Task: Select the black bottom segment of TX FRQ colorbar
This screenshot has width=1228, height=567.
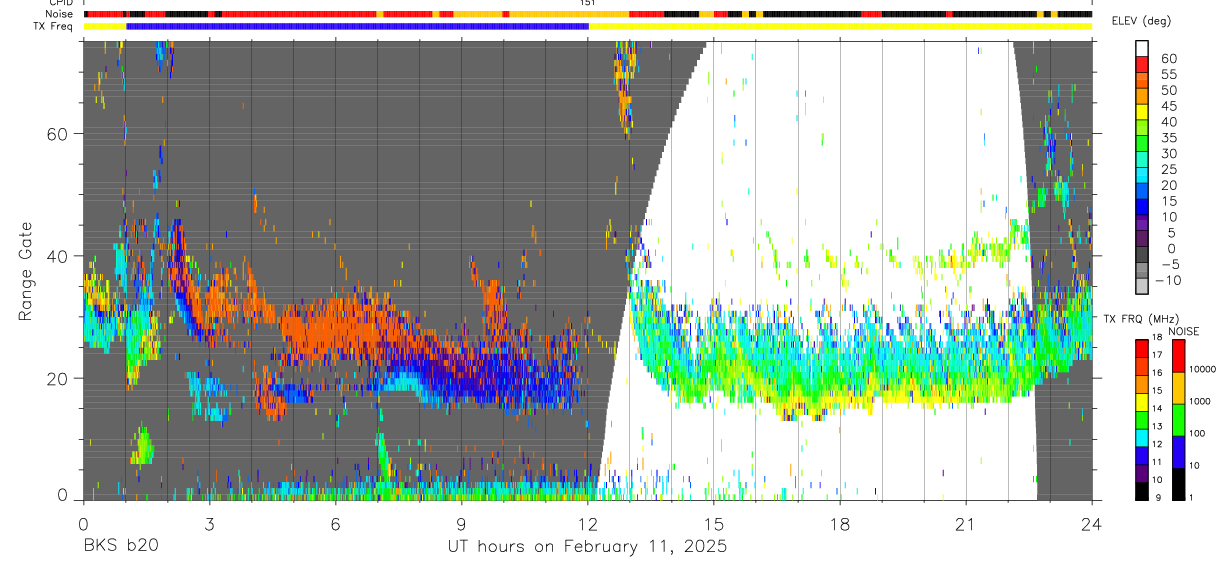Action: point(1142,489)
